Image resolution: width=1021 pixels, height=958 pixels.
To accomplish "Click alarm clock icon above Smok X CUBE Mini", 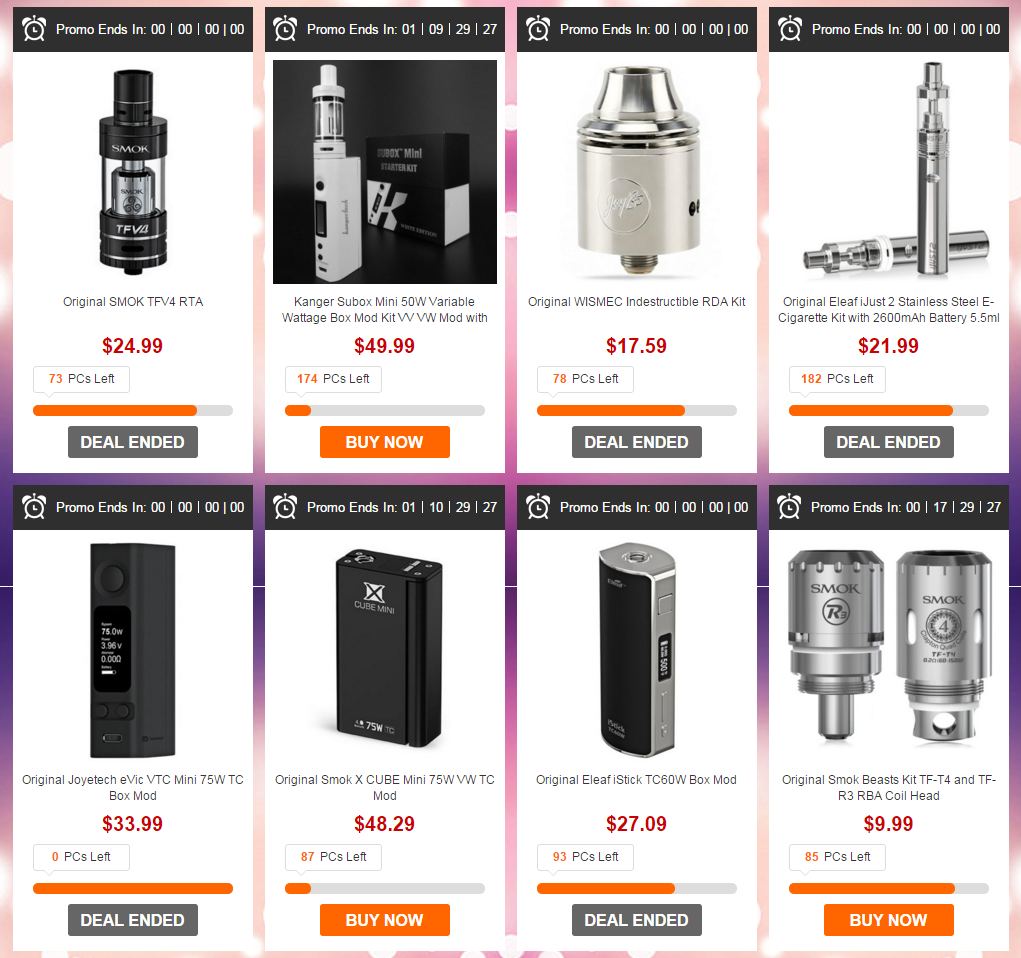I will point(285,507).
